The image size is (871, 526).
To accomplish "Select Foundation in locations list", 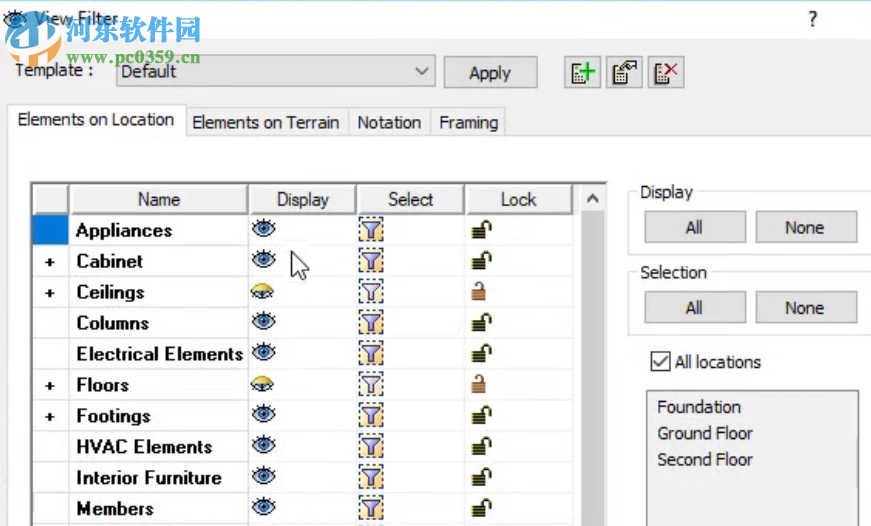I will [x=699, y=407].
